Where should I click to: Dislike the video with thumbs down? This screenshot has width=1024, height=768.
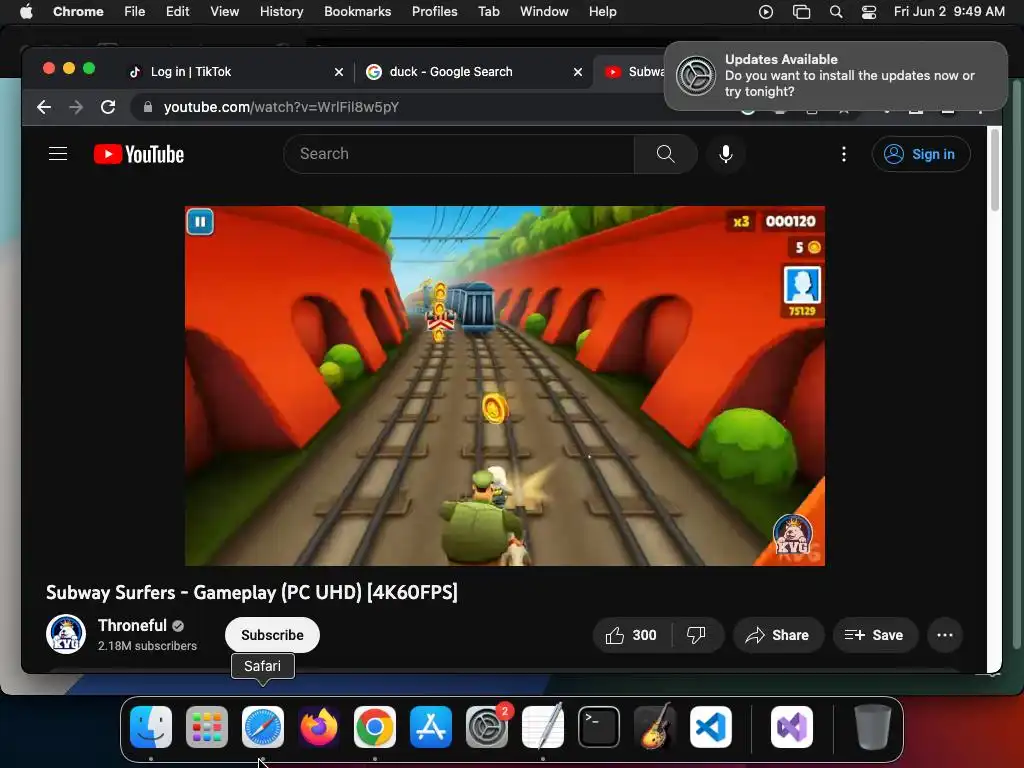pos(696,635)
